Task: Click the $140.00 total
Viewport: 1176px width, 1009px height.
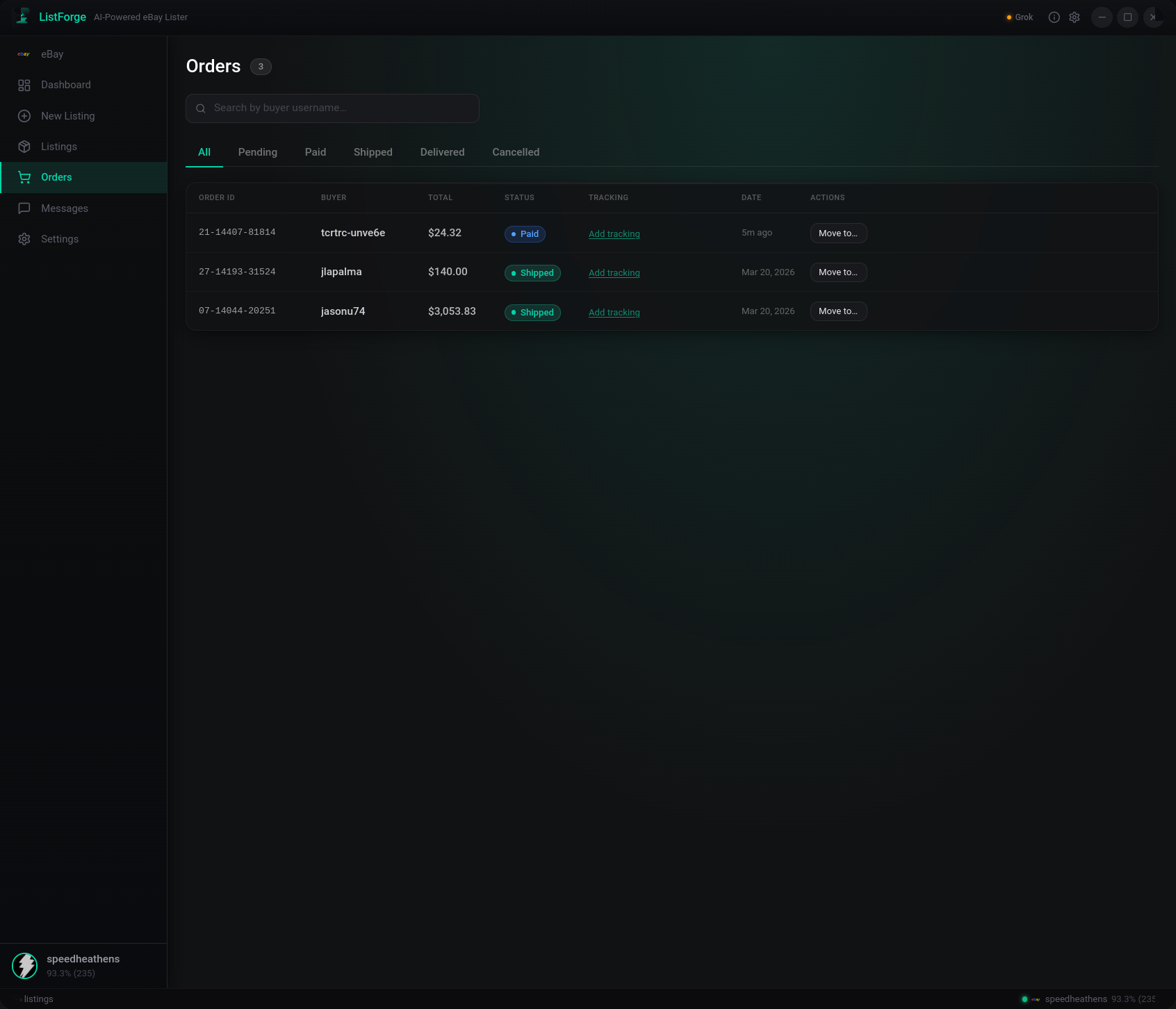Action: (x=448, y=272)
